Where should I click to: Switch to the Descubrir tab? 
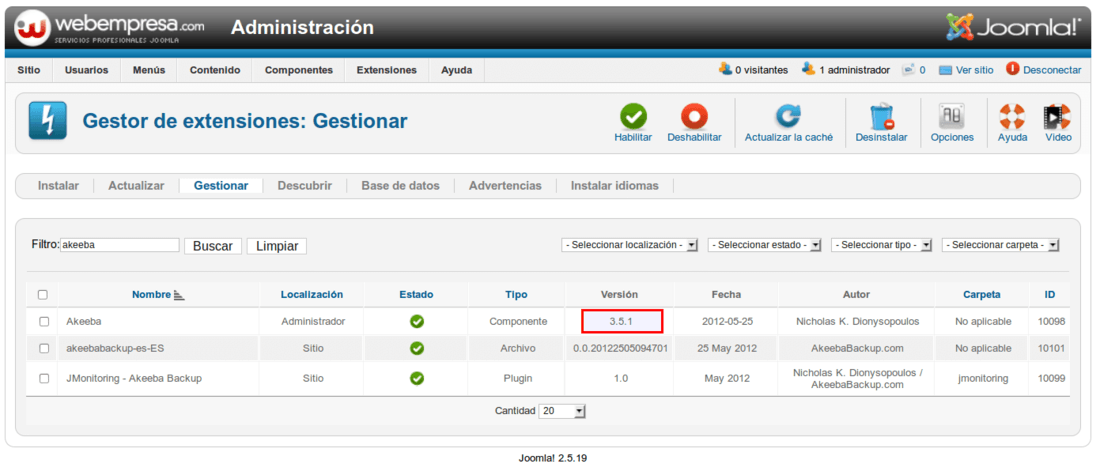pyautogui.click(x=304, y=186)
